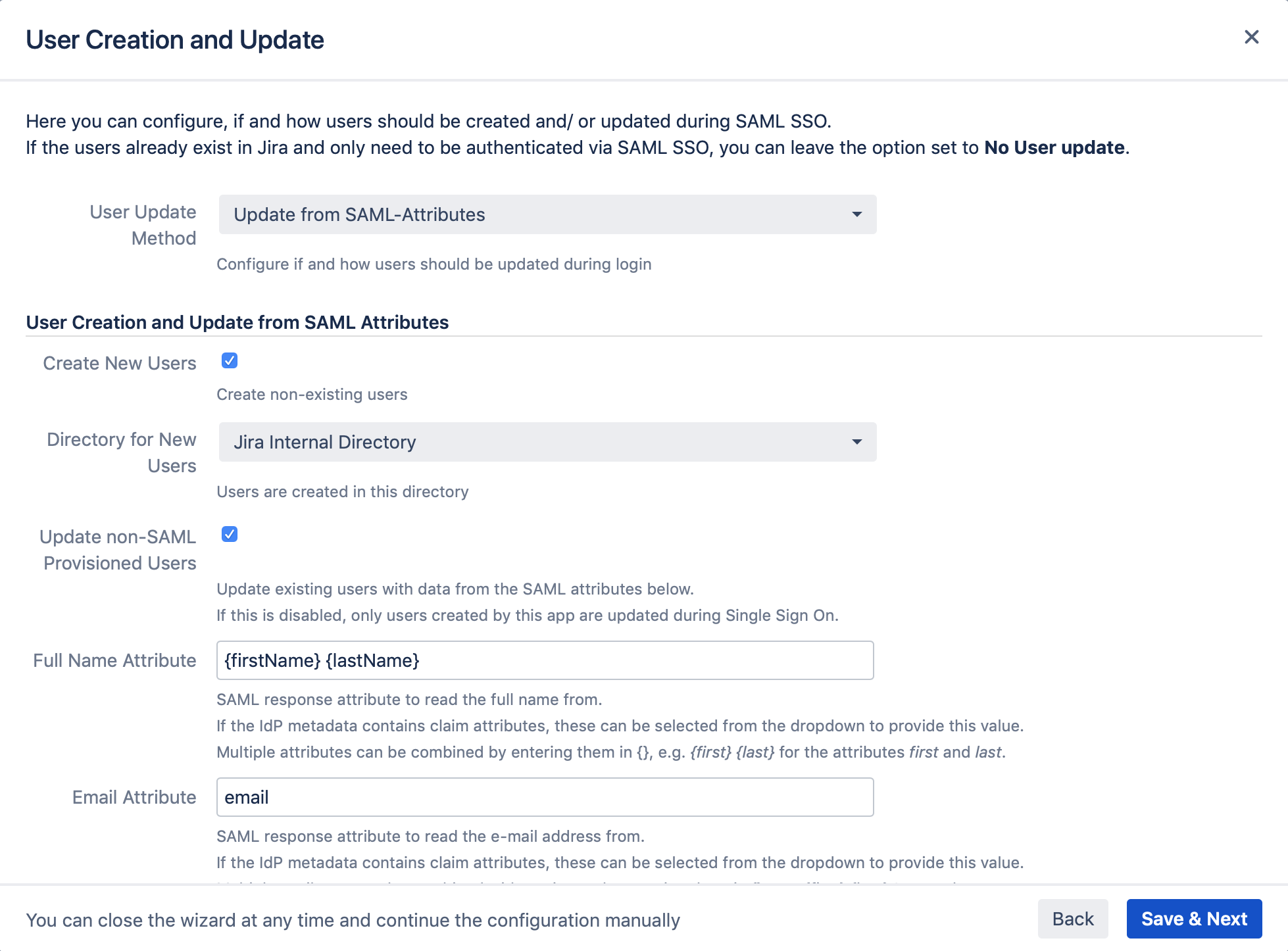Image resolution: width=1288 pixels, height=951 pixels.
Task: Re-enable the Update non-SAML Provisioned Users checkbox
Action: pyautogui.click(x=229, y=534)
